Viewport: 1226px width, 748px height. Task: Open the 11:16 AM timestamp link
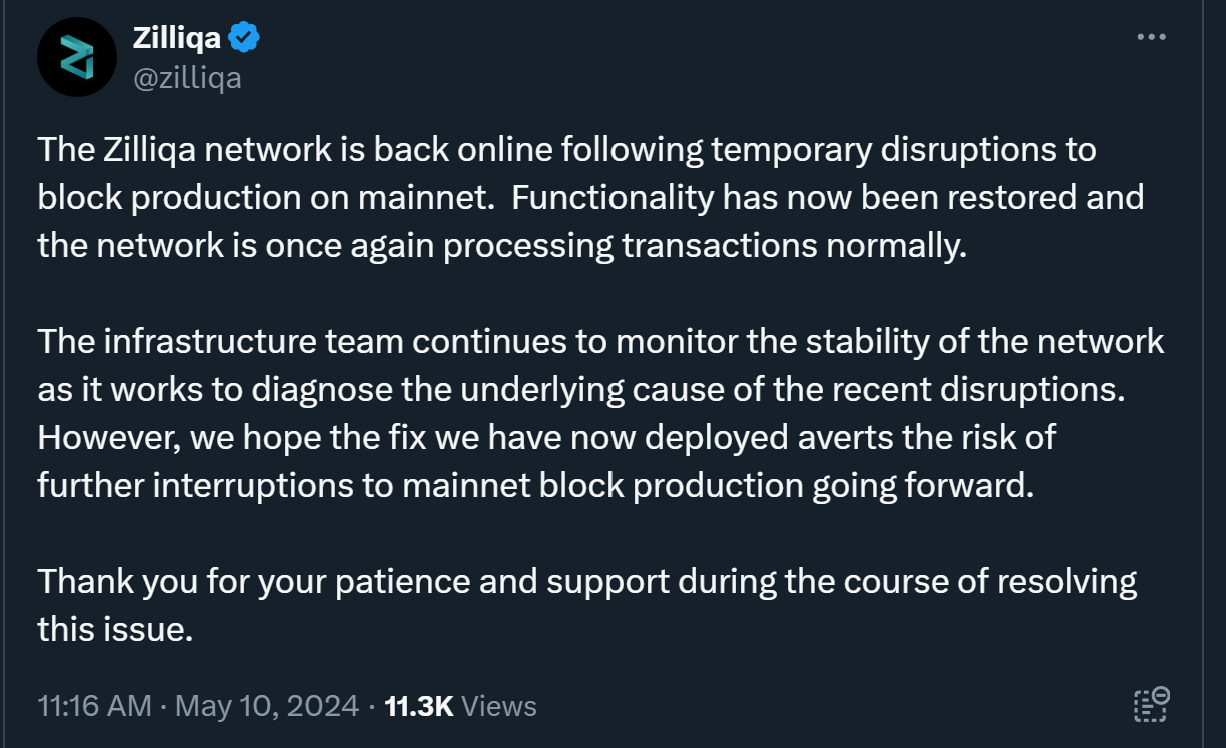(x=94, y=706)
